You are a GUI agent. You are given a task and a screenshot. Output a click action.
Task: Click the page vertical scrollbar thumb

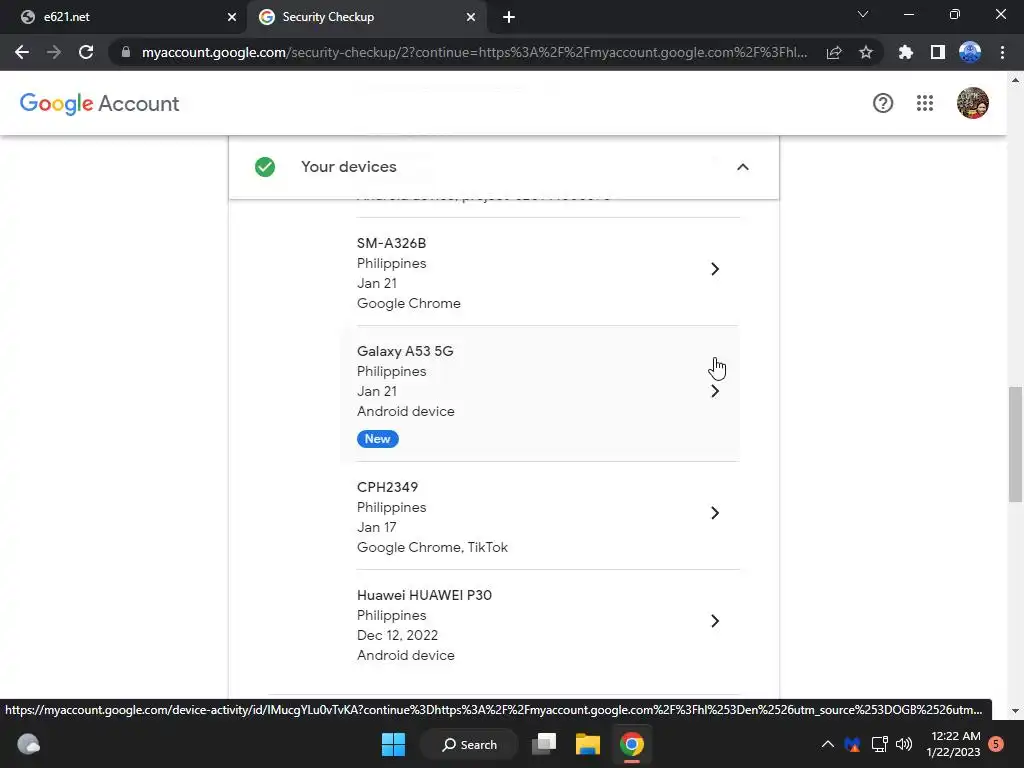(1015, 444)
